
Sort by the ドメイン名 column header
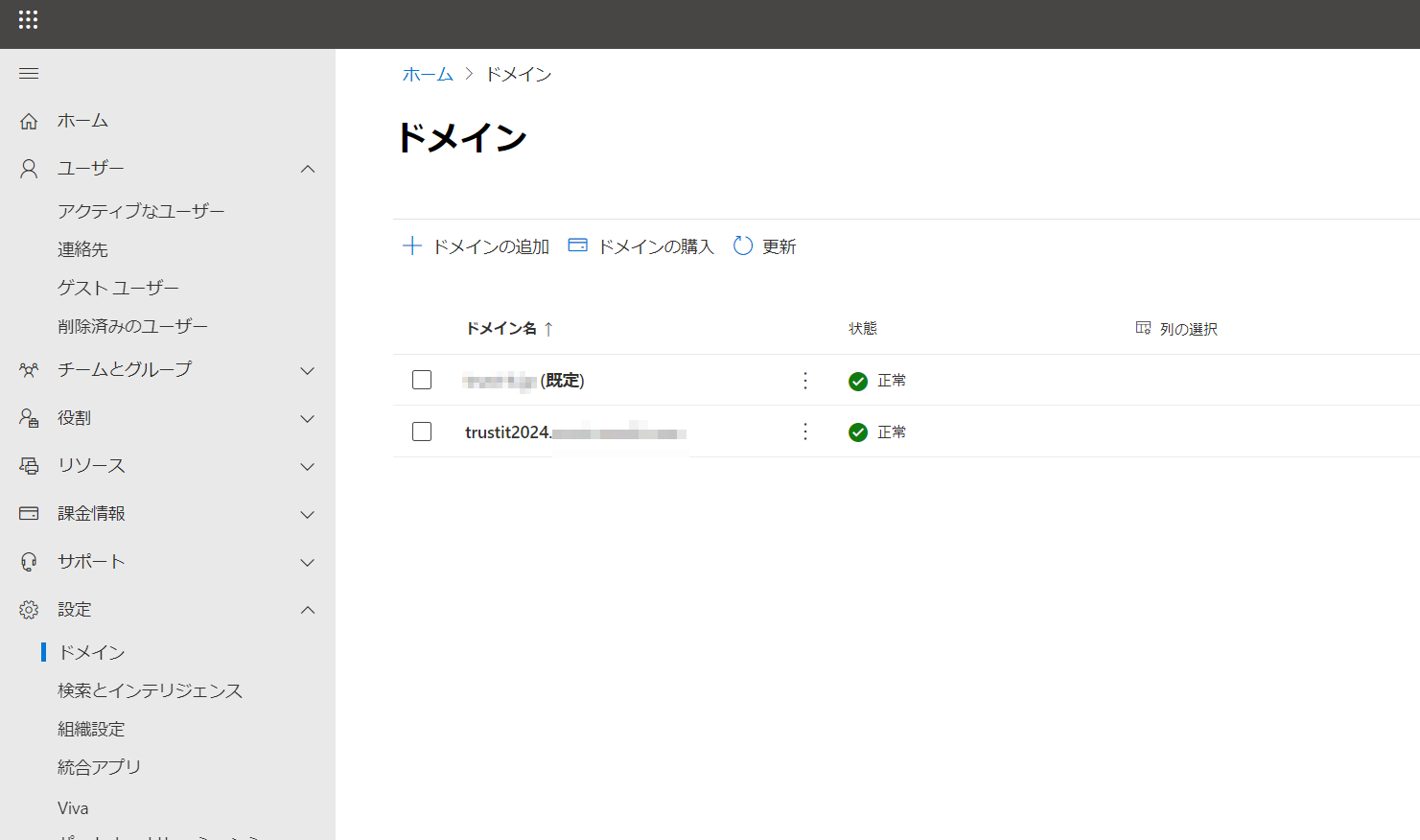(x=501, y=329)
